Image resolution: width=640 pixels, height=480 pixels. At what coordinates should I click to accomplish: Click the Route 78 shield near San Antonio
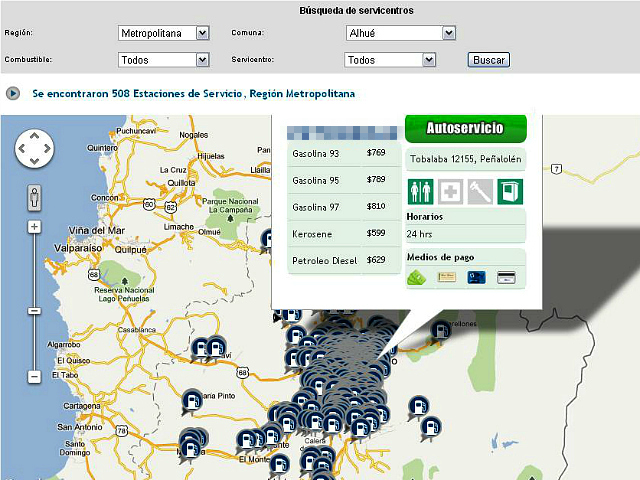pyautogui.click(x=122, y=430)
